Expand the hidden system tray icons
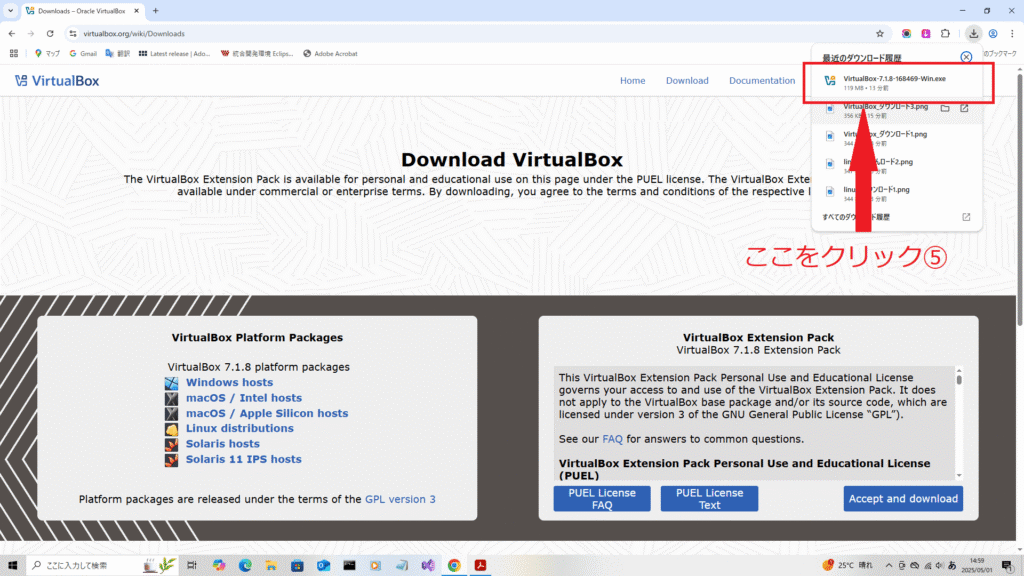 pos(888,566)
